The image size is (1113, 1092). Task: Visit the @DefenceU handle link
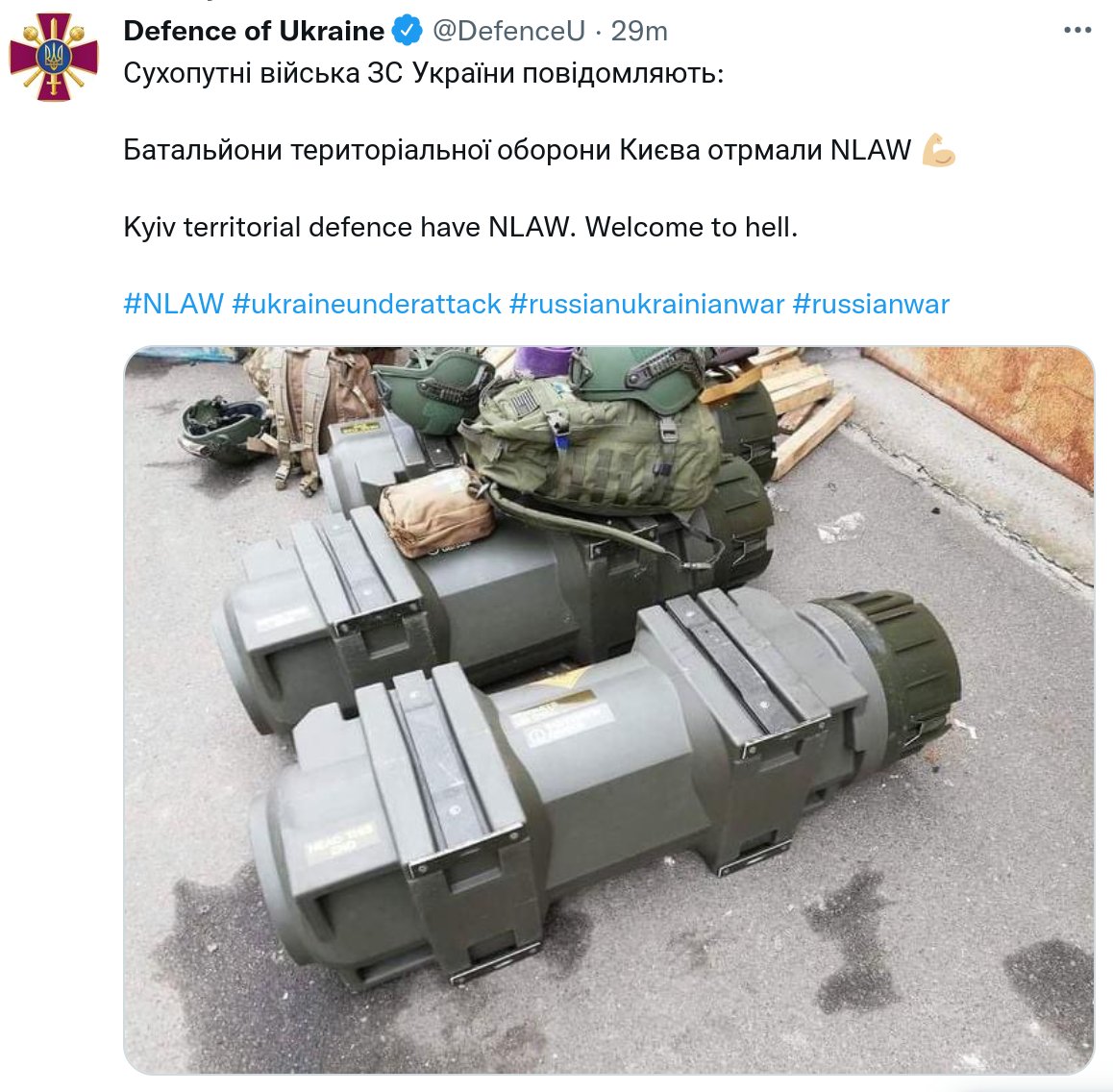click(508, 31)
